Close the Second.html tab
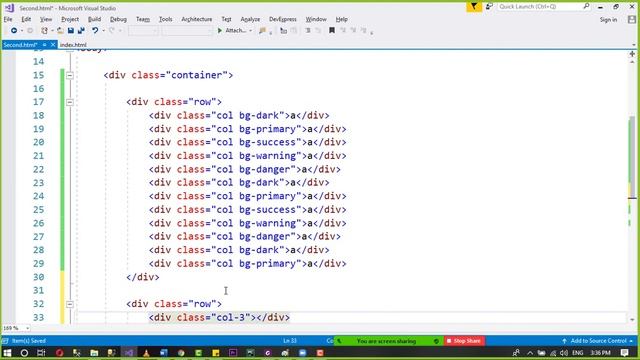Image resolution: width=640 pixels, height=360 pixels. 53,45
